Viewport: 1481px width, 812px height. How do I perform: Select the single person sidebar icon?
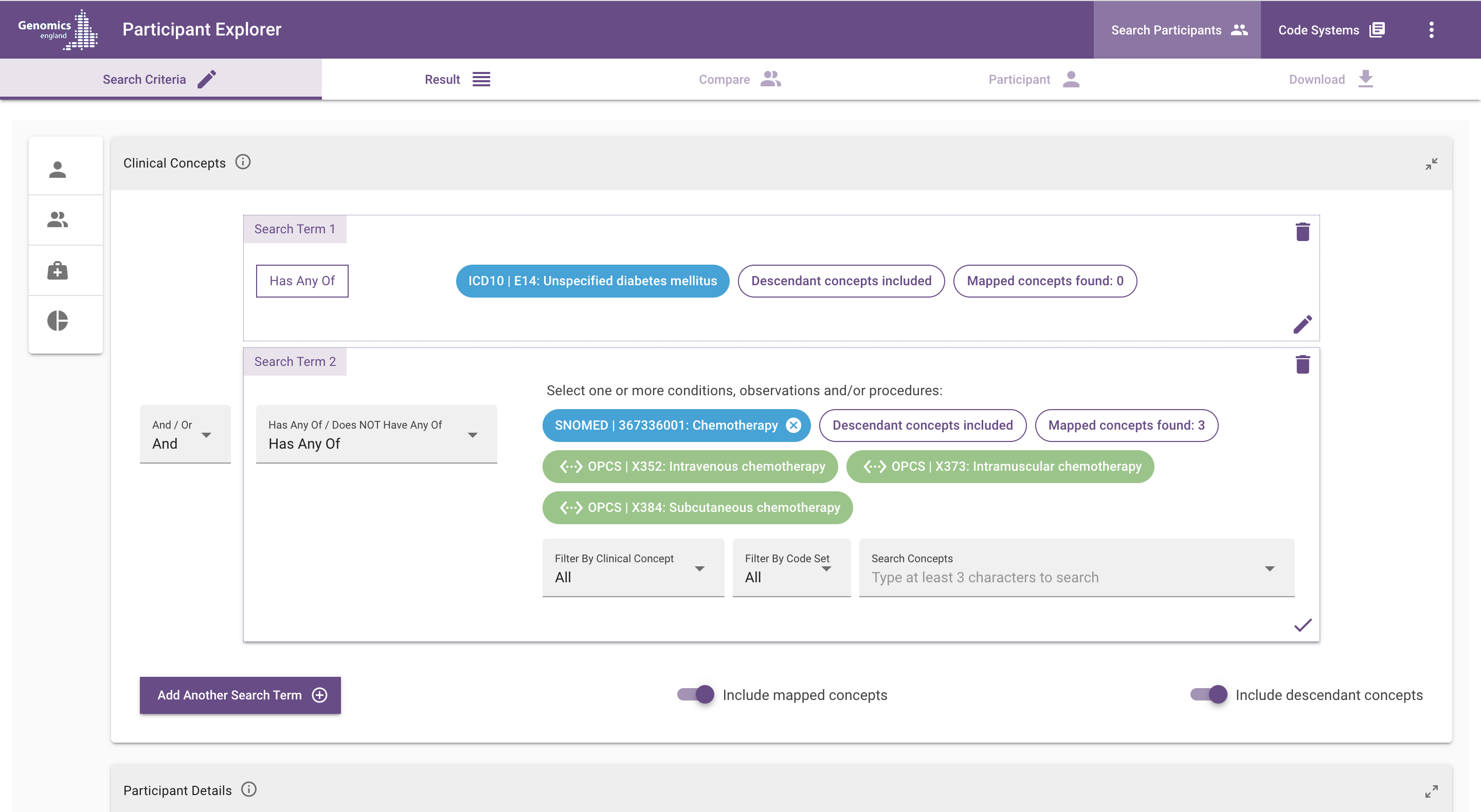click(58, 170)
